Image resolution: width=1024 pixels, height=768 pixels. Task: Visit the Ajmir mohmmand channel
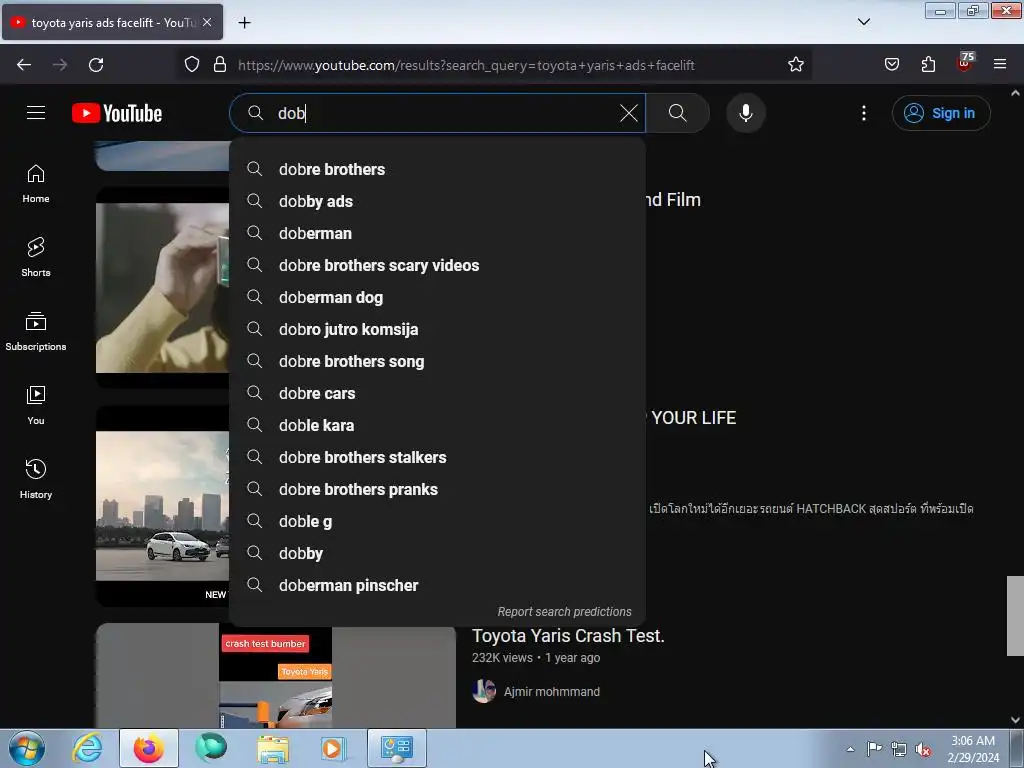tap(552, 692)
